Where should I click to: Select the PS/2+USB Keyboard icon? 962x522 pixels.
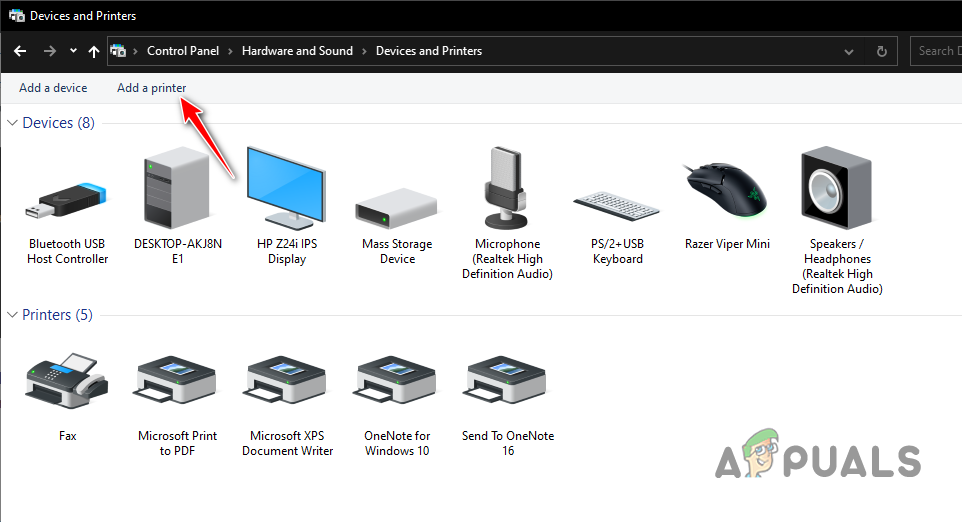point(616,207)
